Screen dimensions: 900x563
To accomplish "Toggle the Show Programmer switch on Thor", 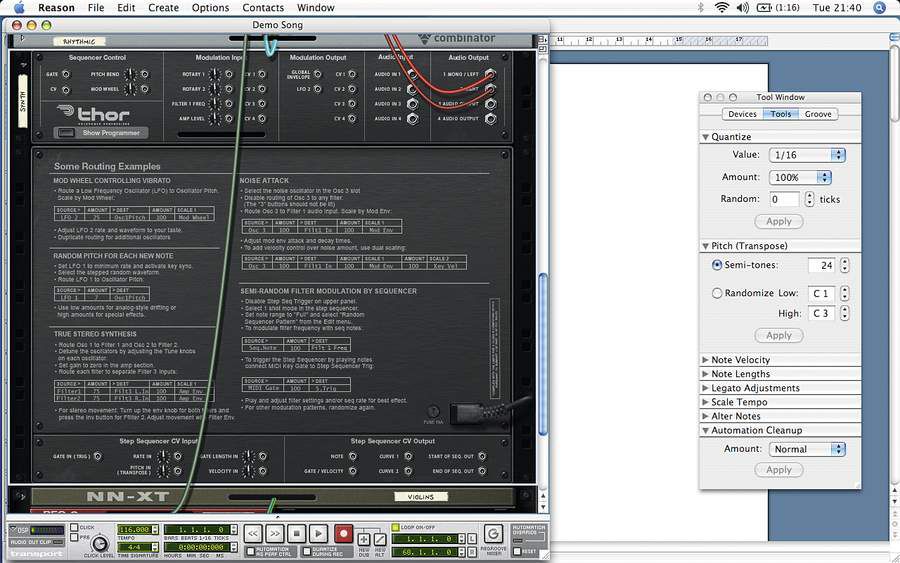I will (67, 133).
